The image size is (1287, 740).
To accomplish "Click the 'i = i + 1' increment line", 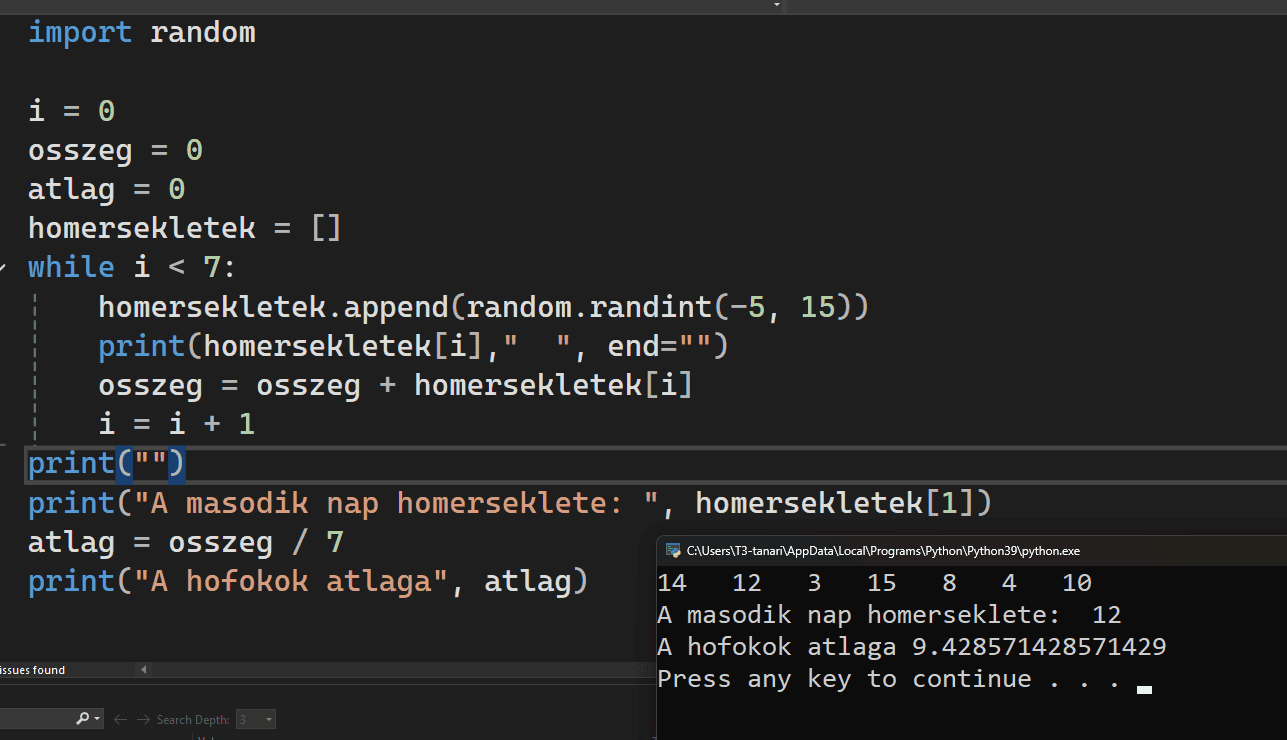I will click(177, 424).
